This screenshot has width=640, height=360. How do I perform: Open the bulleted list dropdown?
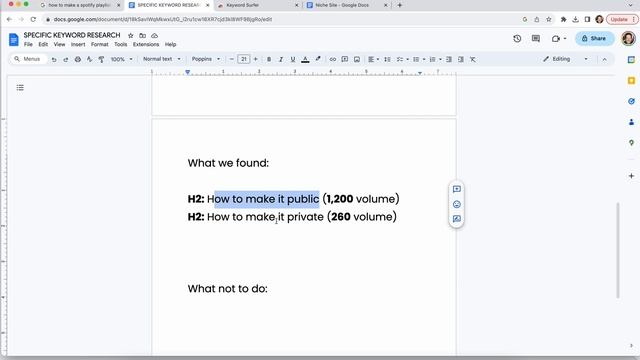pyautogui.click(x=419, y=60)
